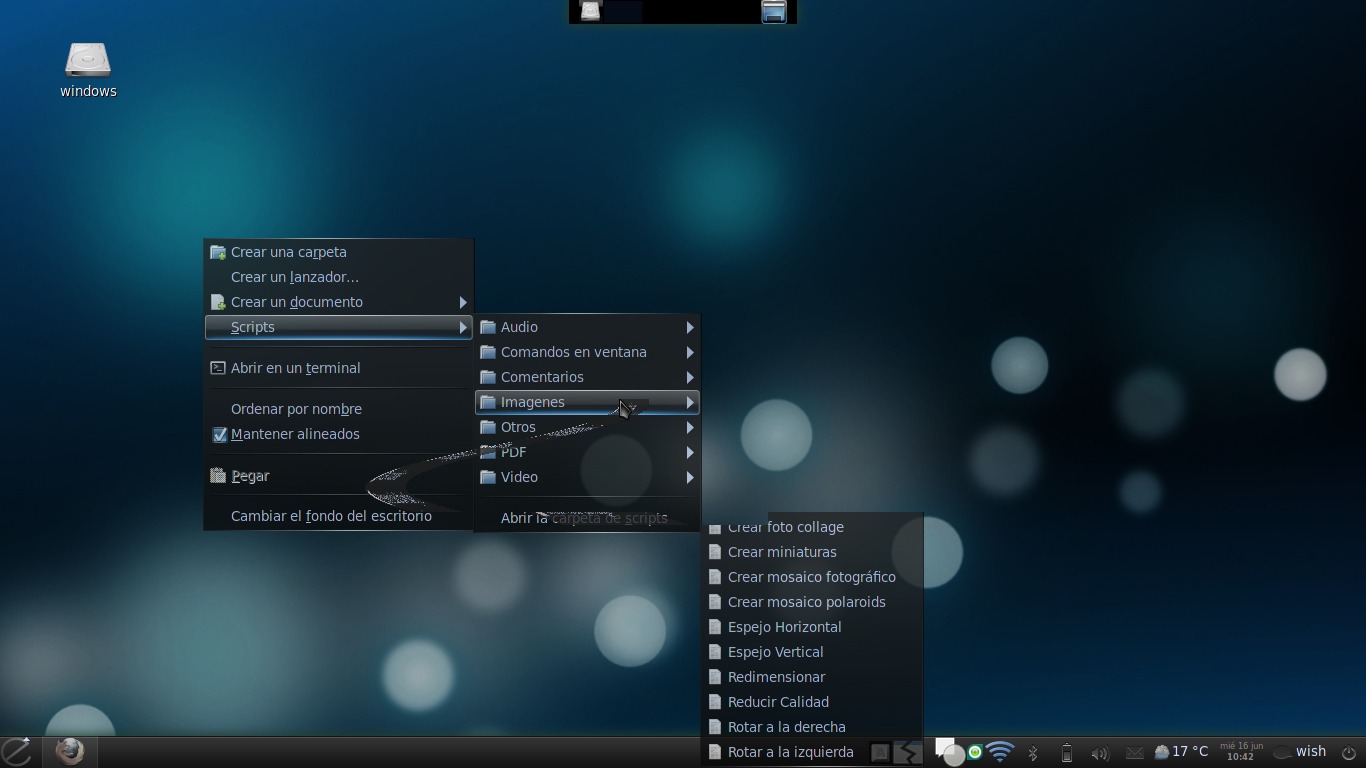Open the Scripts submenu
This screenshot has height=768, width=1366.
(338, 327)
